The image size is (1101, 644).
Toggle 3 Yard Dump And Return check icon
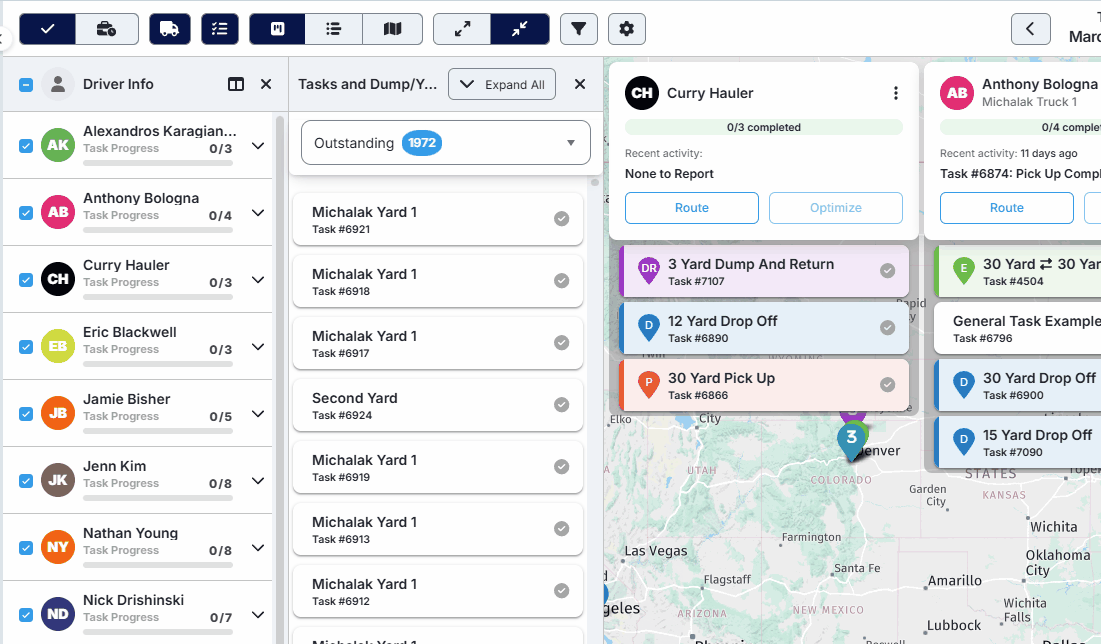click(888, 270)
